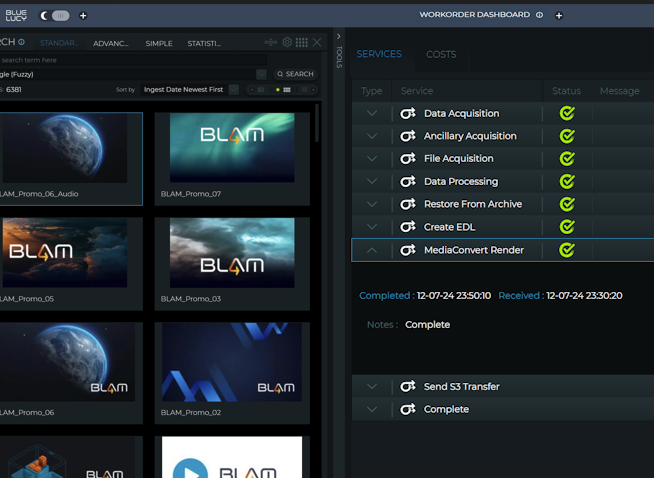
Task: Click Ancillary Acquisition green status check
Action: [567, 136]
